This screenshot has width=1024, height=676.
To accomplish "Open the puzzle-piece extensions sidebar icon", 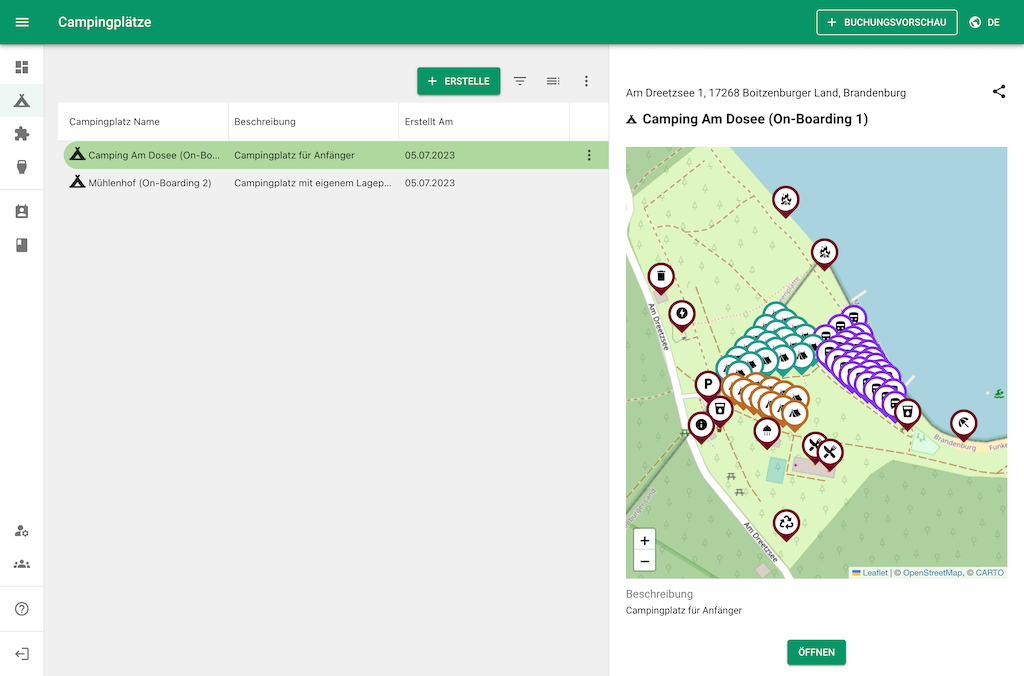I will tap(22, 134).
